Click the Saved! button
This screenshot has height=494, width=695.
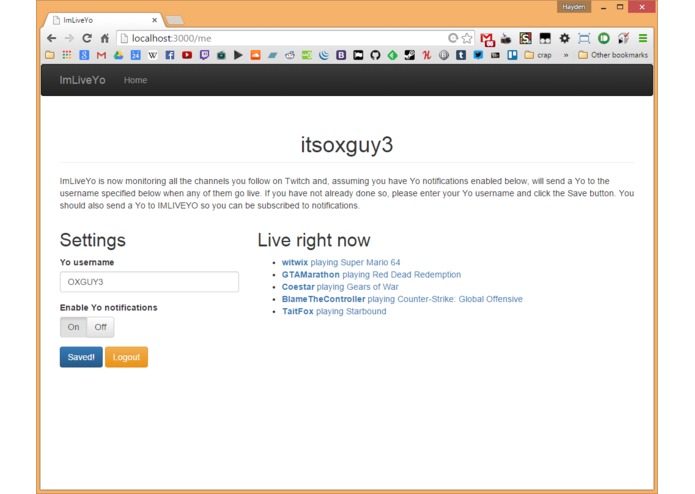coord(81,357)
